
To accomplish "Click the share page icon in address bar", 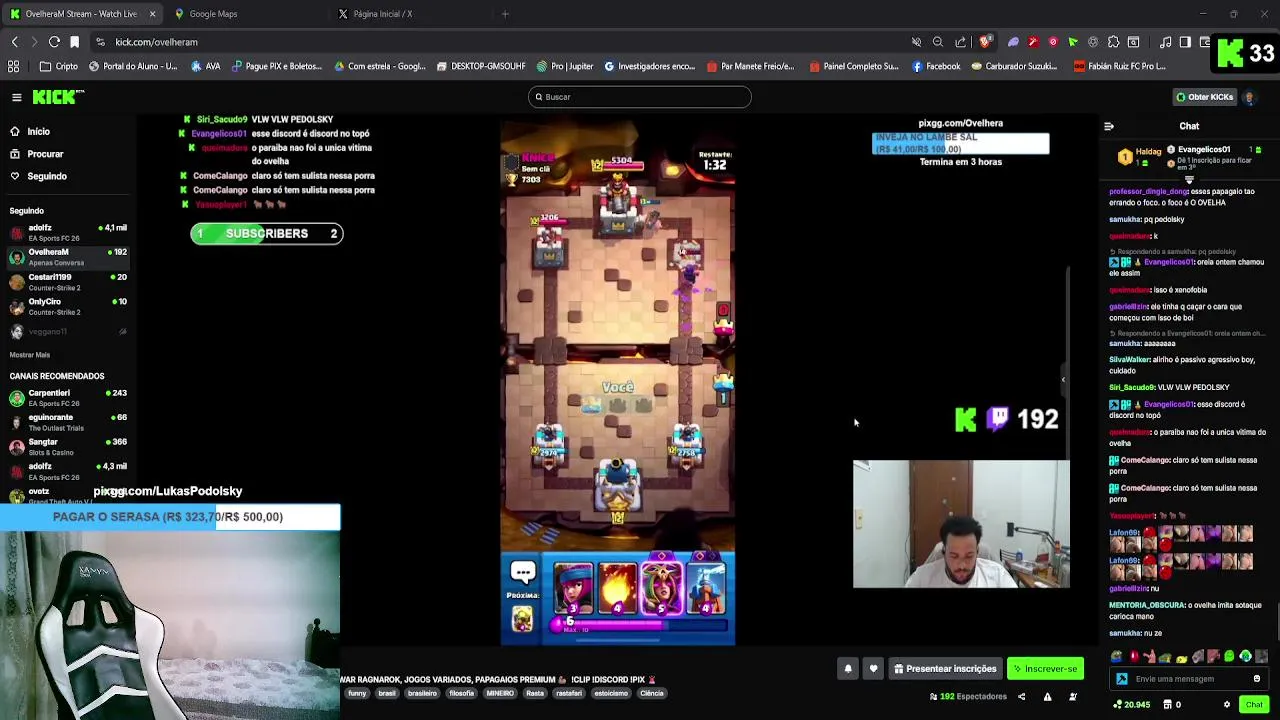I will pyautogui.click(x=961, y=42).
